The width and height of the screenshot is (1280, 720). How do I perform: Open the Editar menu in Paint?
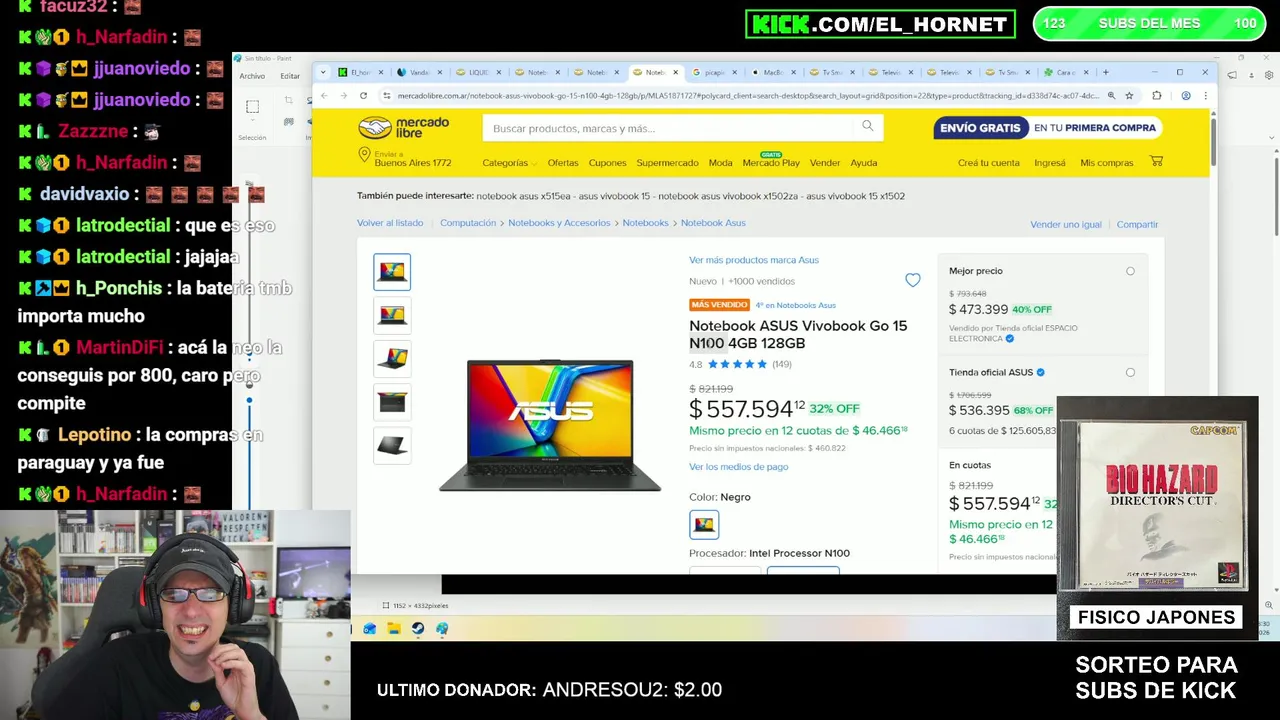point(290,76)
